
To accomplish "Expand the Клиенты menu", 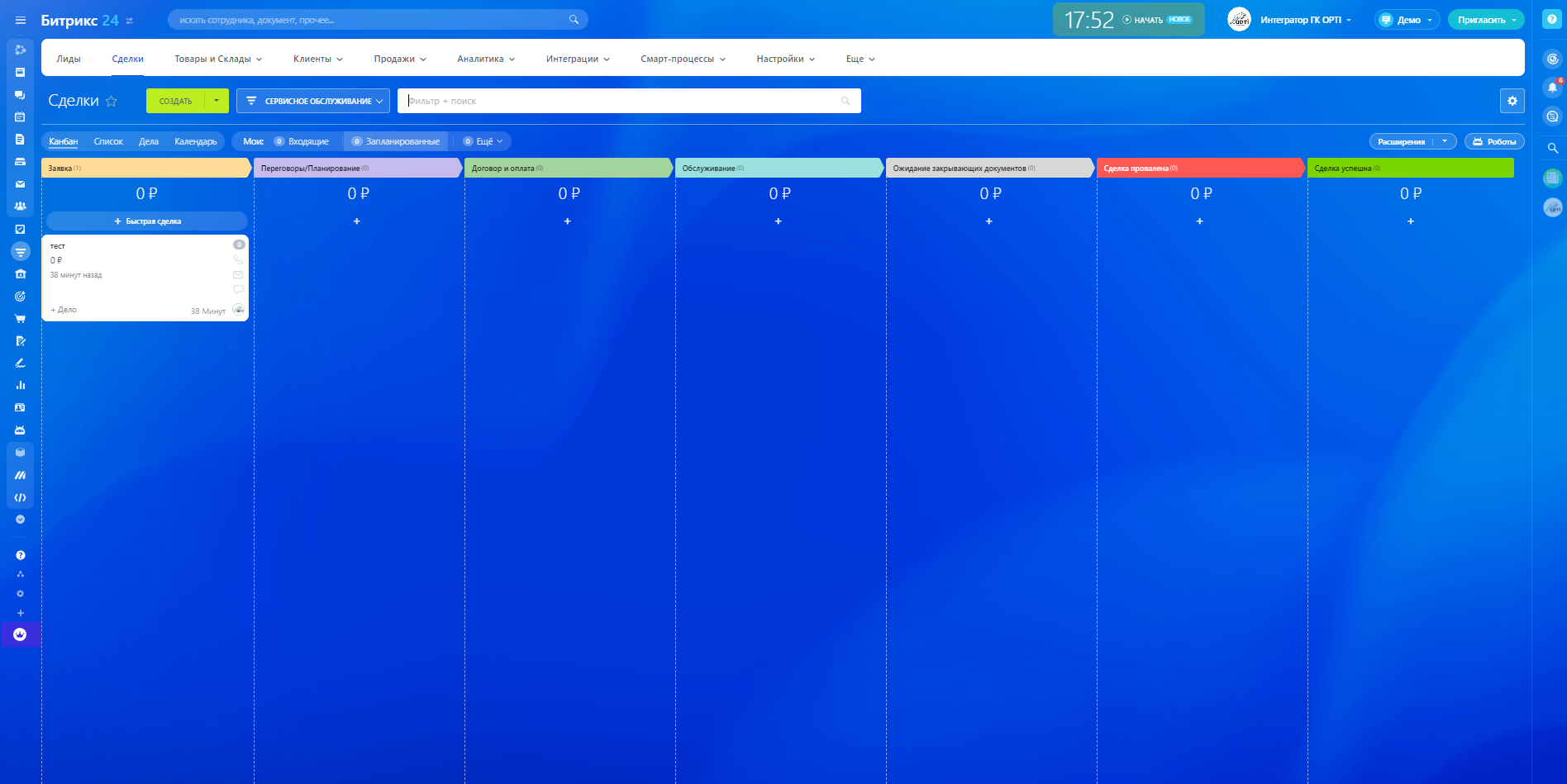I will 318,59.
